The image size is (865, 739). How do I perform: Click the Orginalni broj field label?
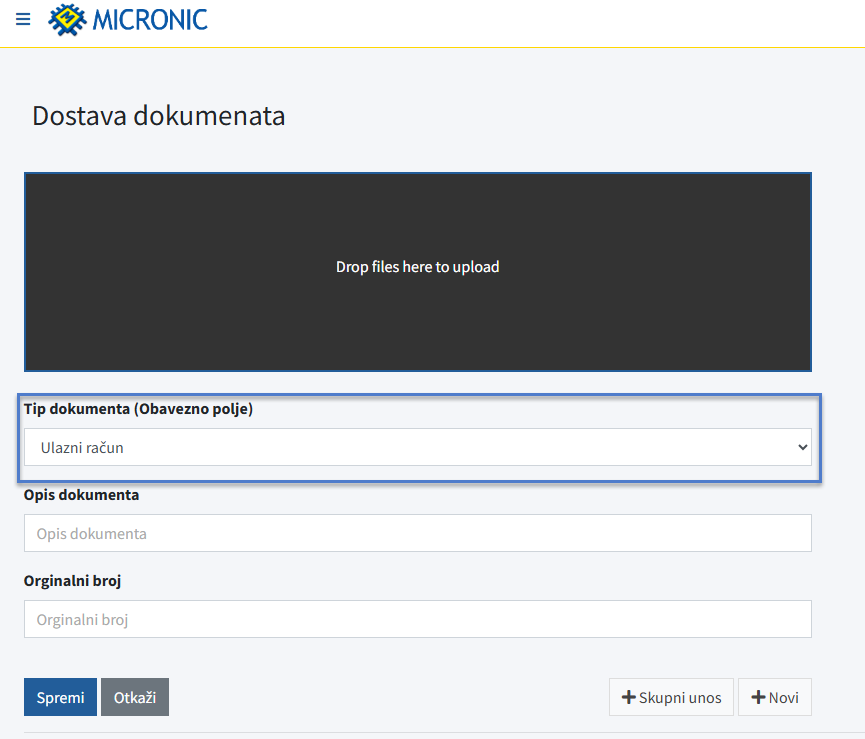72,581
